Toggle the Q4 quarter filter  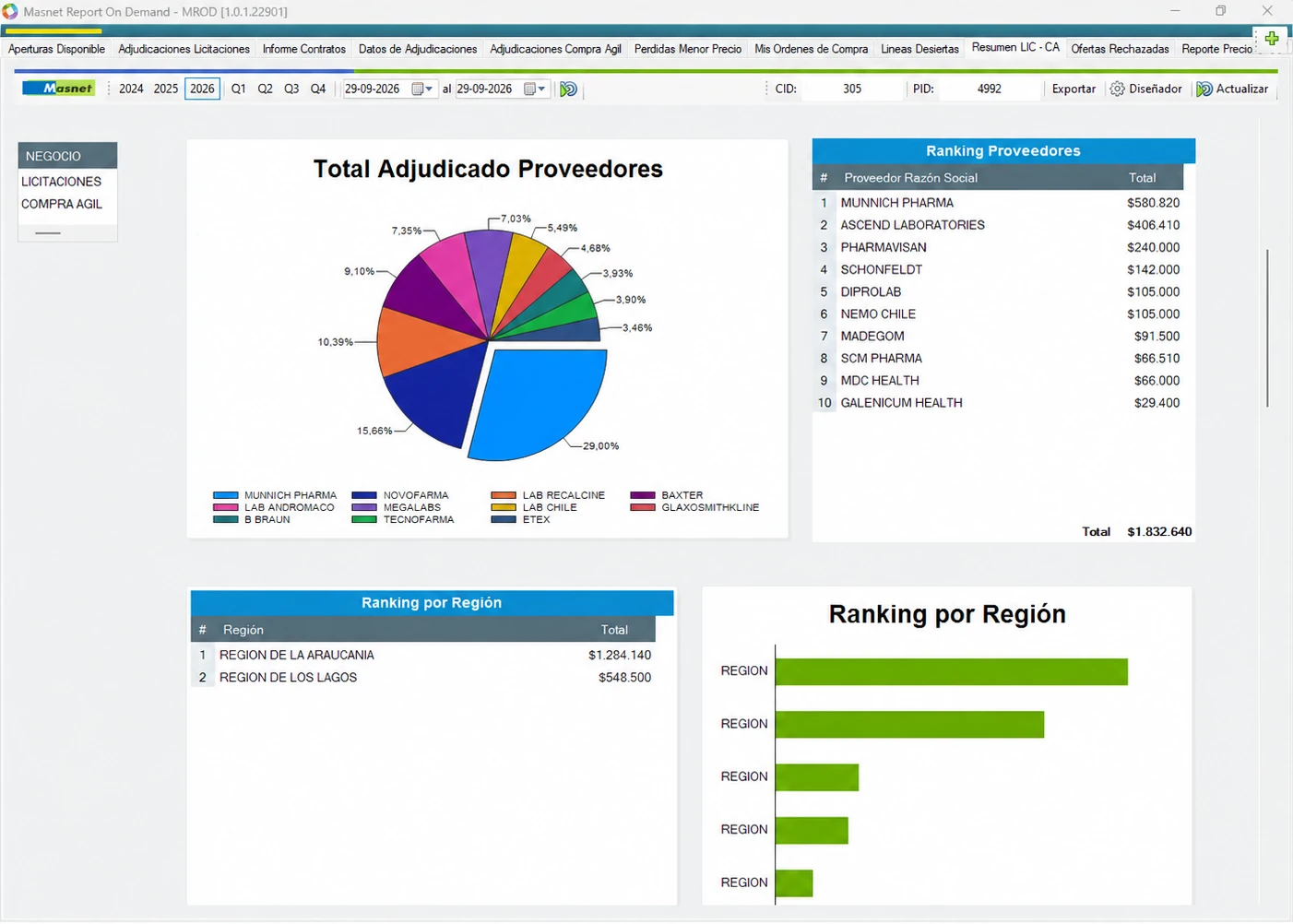click(318, 89)
